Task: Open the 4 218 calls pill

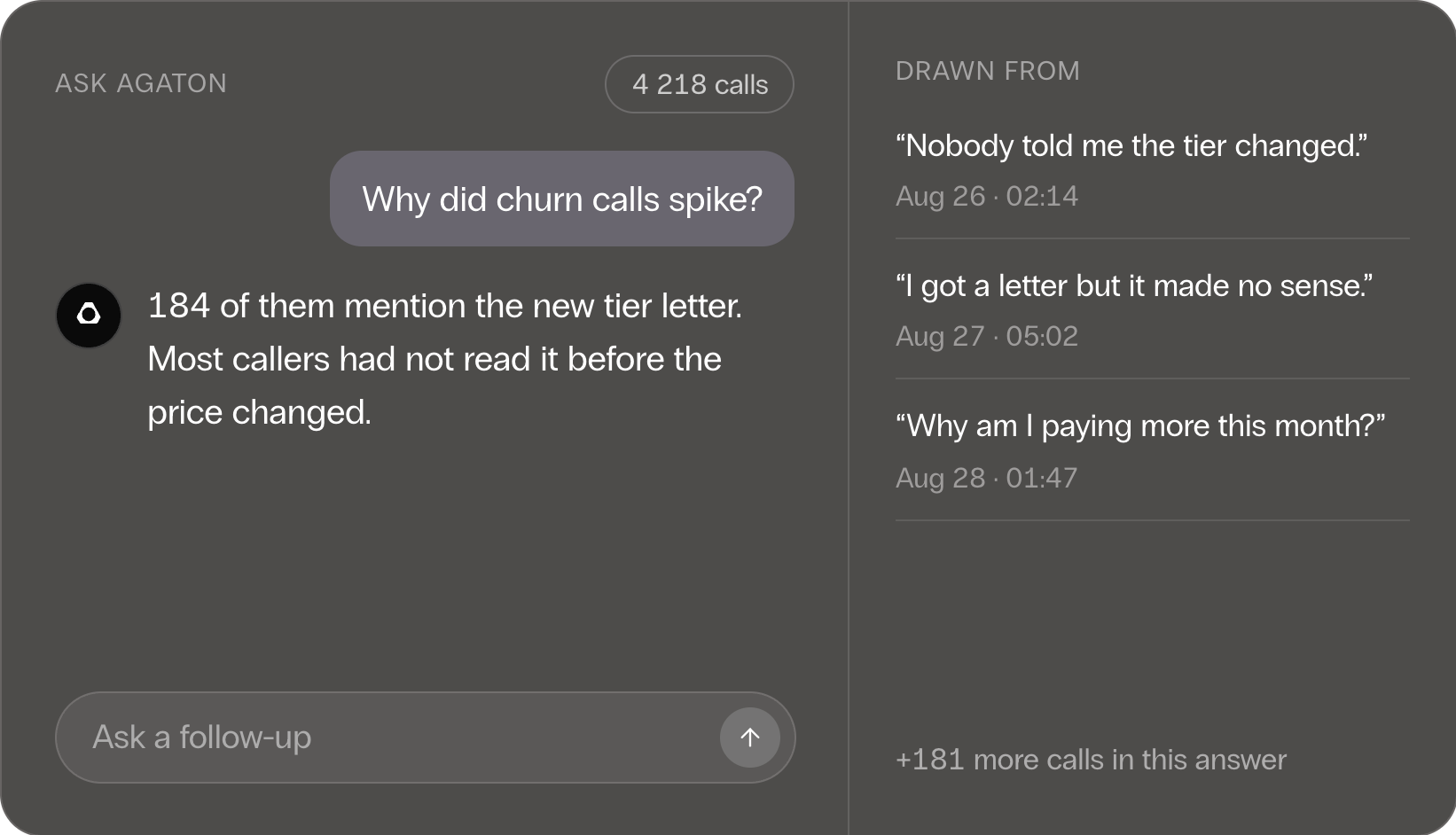Action: tap(700, 84)
